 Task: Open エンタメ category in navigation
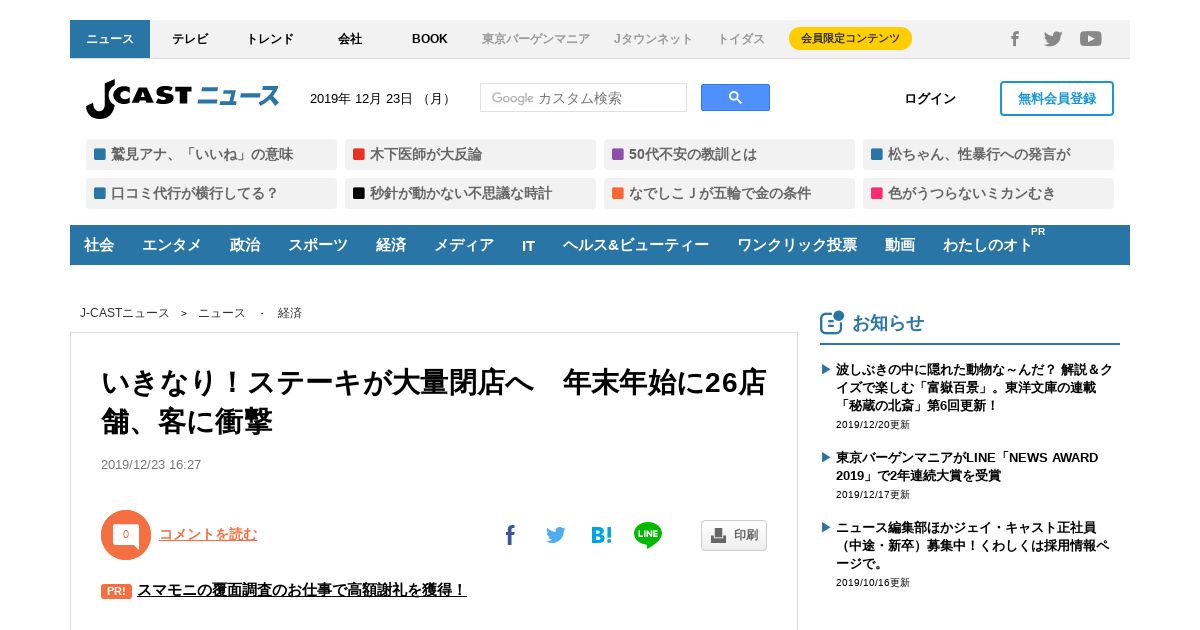click(x=172, y=245)
